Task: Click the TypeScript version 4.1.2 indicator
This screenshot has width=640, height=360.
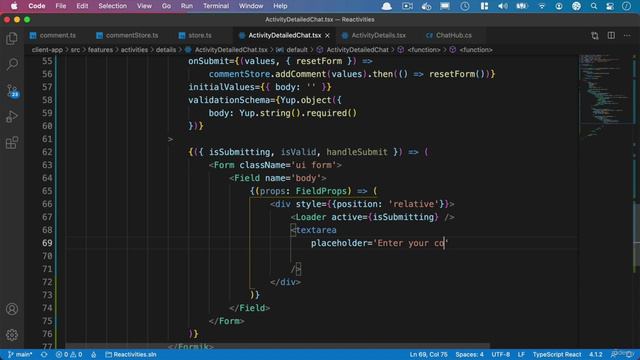Action: coord(596,354)
